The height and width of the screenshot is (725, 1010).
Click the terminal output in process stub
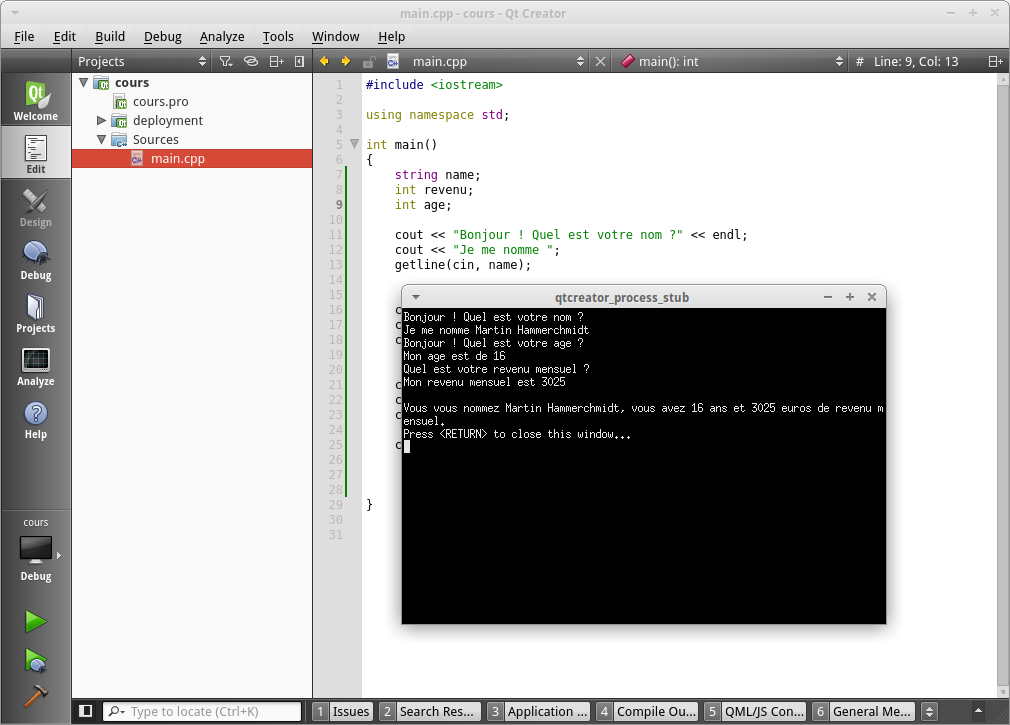[643, 466]
